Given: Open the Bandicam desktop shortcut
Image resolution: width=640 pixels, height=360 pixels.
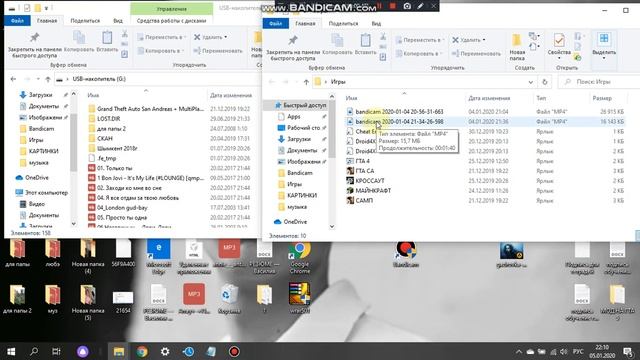Looking at the screenshot, I should pos(406,254).
